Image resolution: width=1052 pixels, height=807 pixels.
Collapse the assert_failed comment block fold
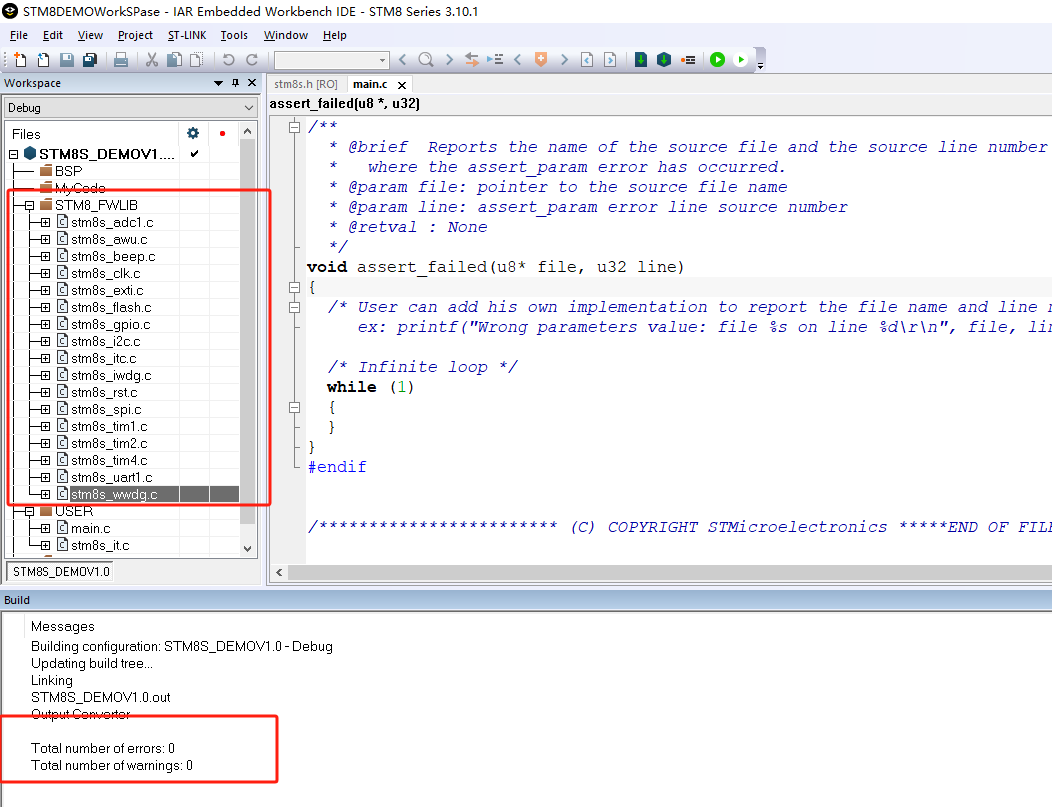294,127
